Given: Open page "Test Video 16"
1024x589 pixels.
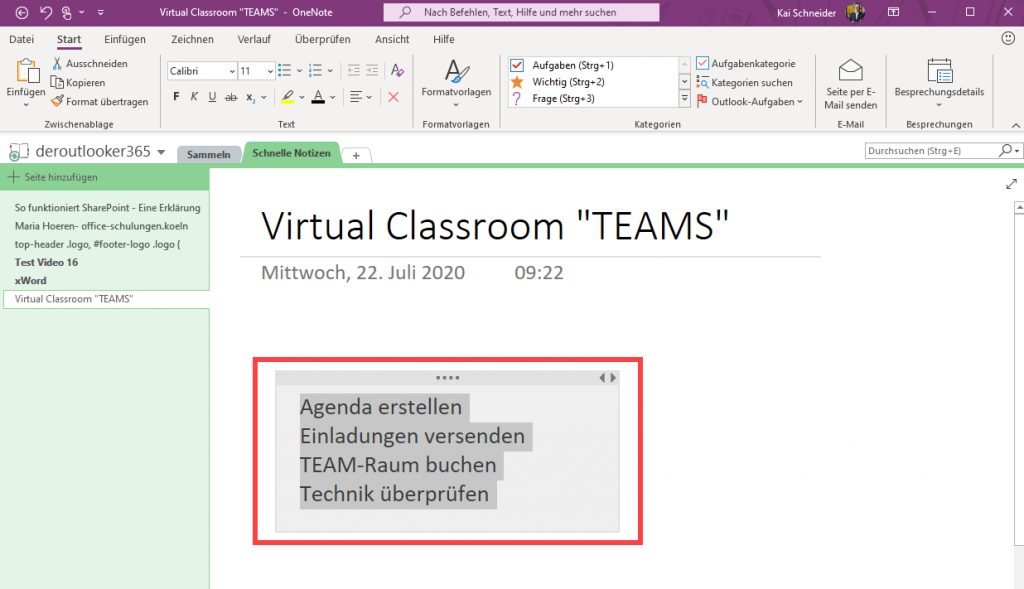Looking at the screenshot, I should point(46,262).
